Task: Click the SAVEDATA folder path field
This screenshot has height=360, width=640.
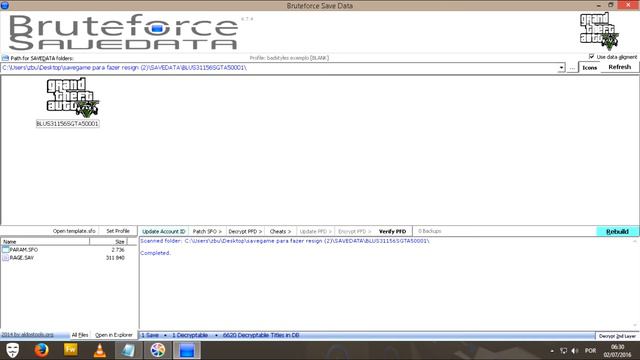Action: 280,68
